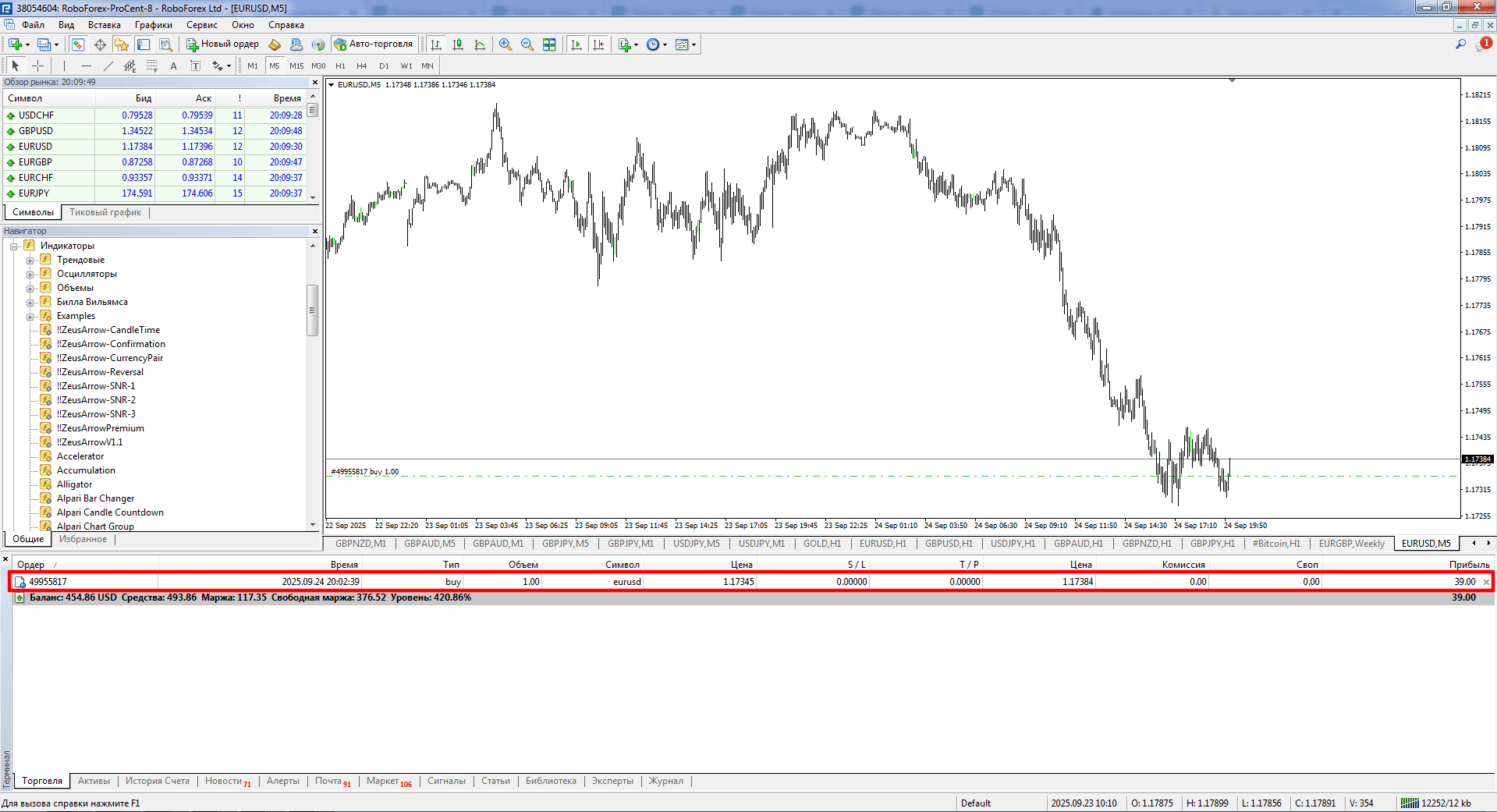This screenshot has width=1497, height=812.
Task: Select the text label tool
Action: tap(196, 66)
